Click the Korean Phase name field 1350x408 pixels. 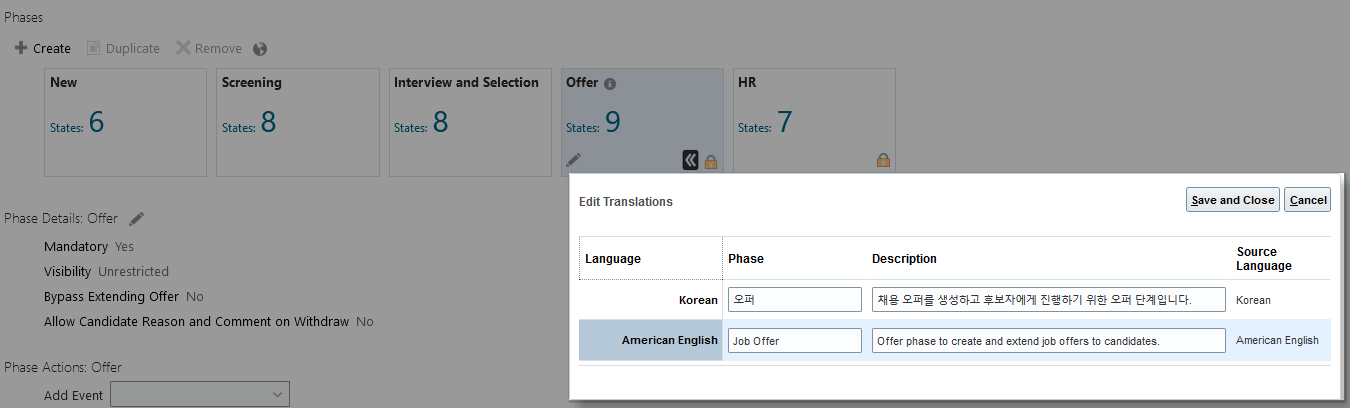click(x=794, y=300)
